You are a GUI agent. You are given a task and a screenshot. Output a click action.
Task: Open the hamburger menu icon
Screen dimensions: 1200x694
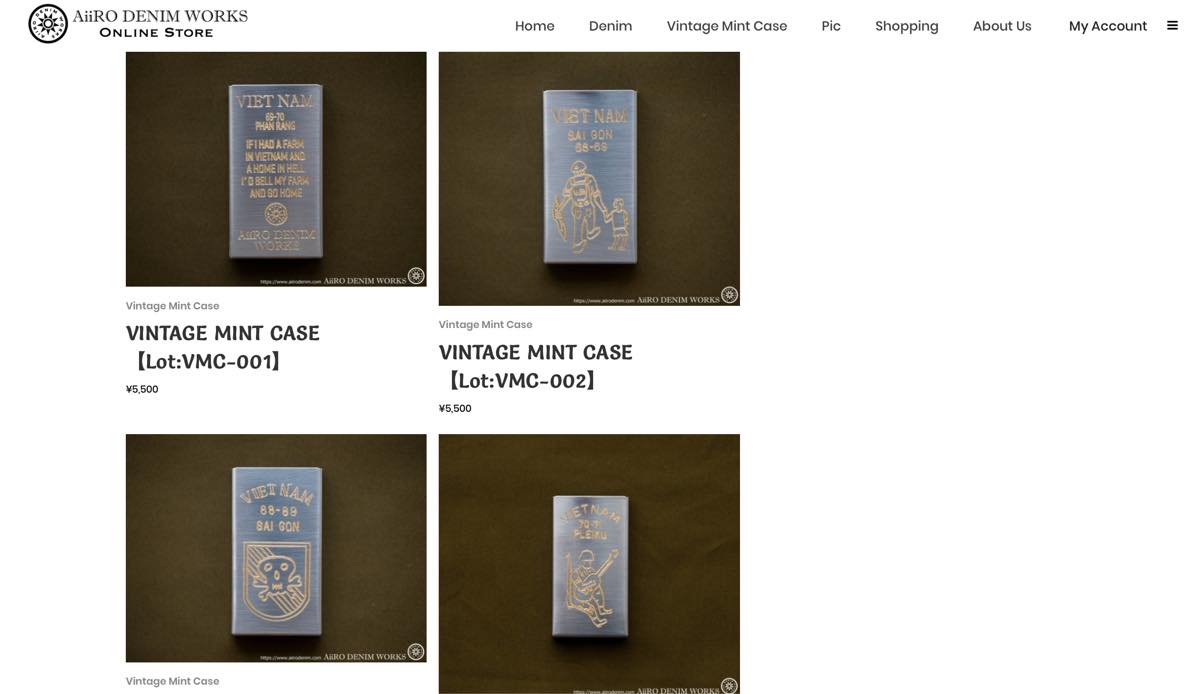pos(1172,26)
